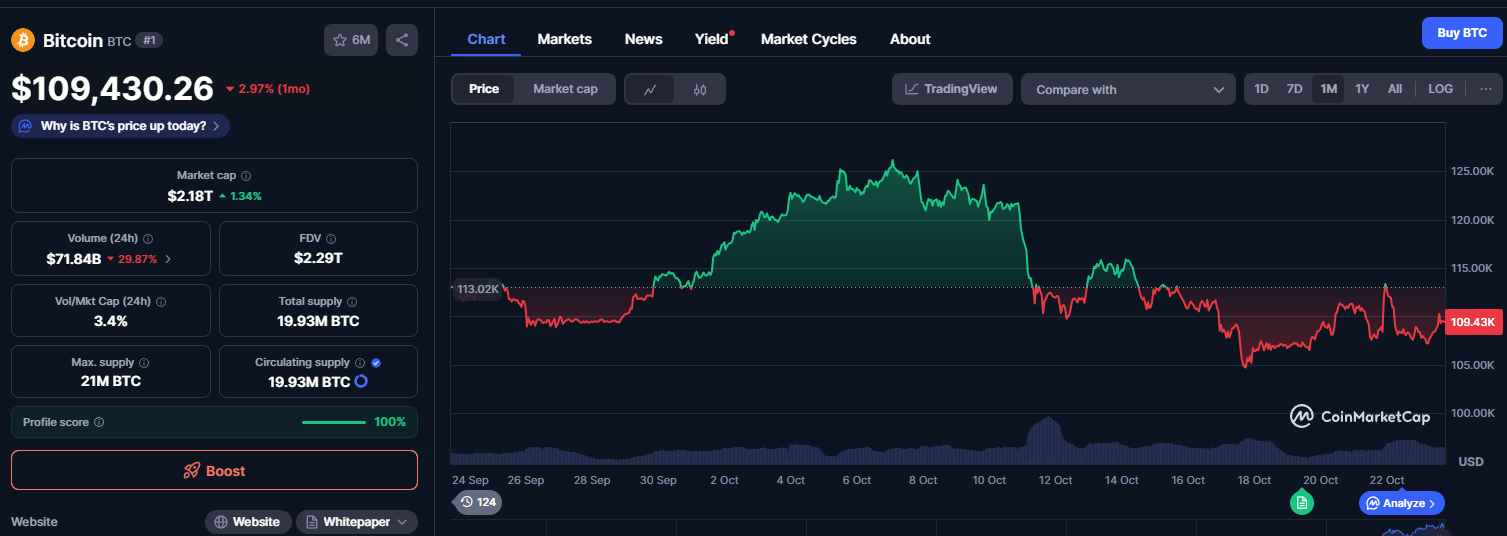Click the Profile score progress bar
This screenshot has height=536, width=1507.
(x=333, y=422)
